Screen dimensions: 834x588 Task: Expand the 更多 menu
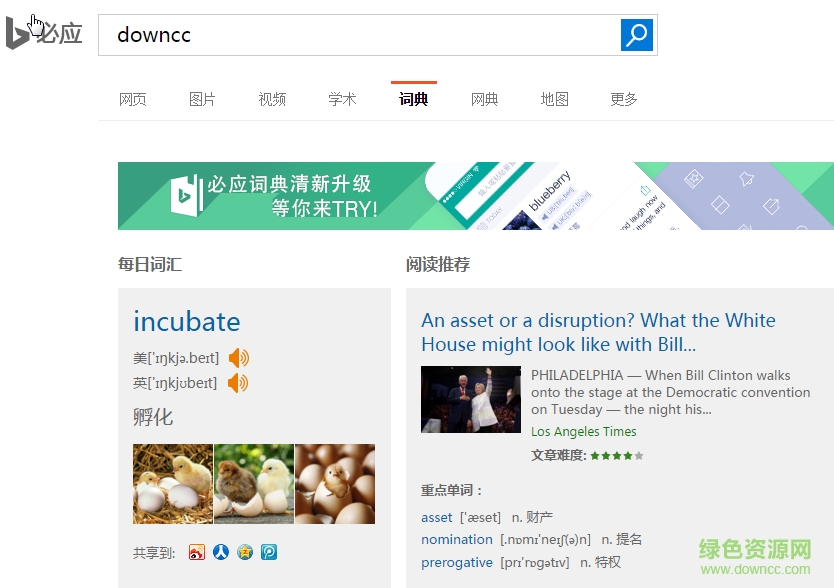point(624,100)
